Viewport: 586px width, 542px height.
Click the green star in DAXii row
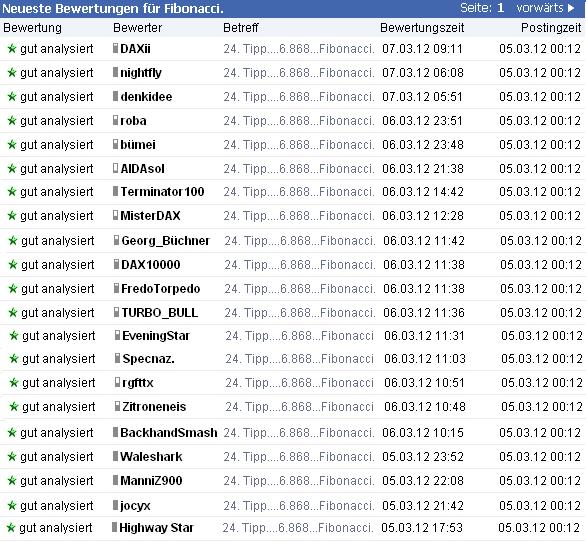(x=12, y=49)
